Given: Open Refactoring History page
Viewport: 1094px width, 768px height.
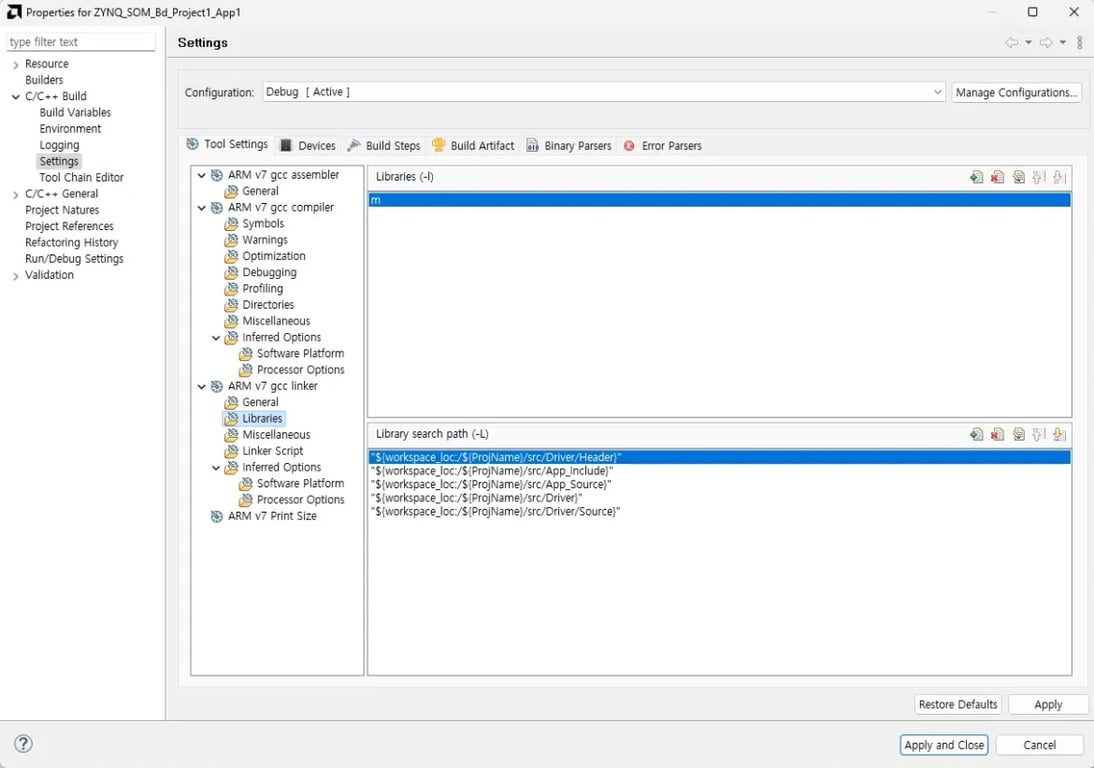Looking at the screenshot, I should [71, 243].
